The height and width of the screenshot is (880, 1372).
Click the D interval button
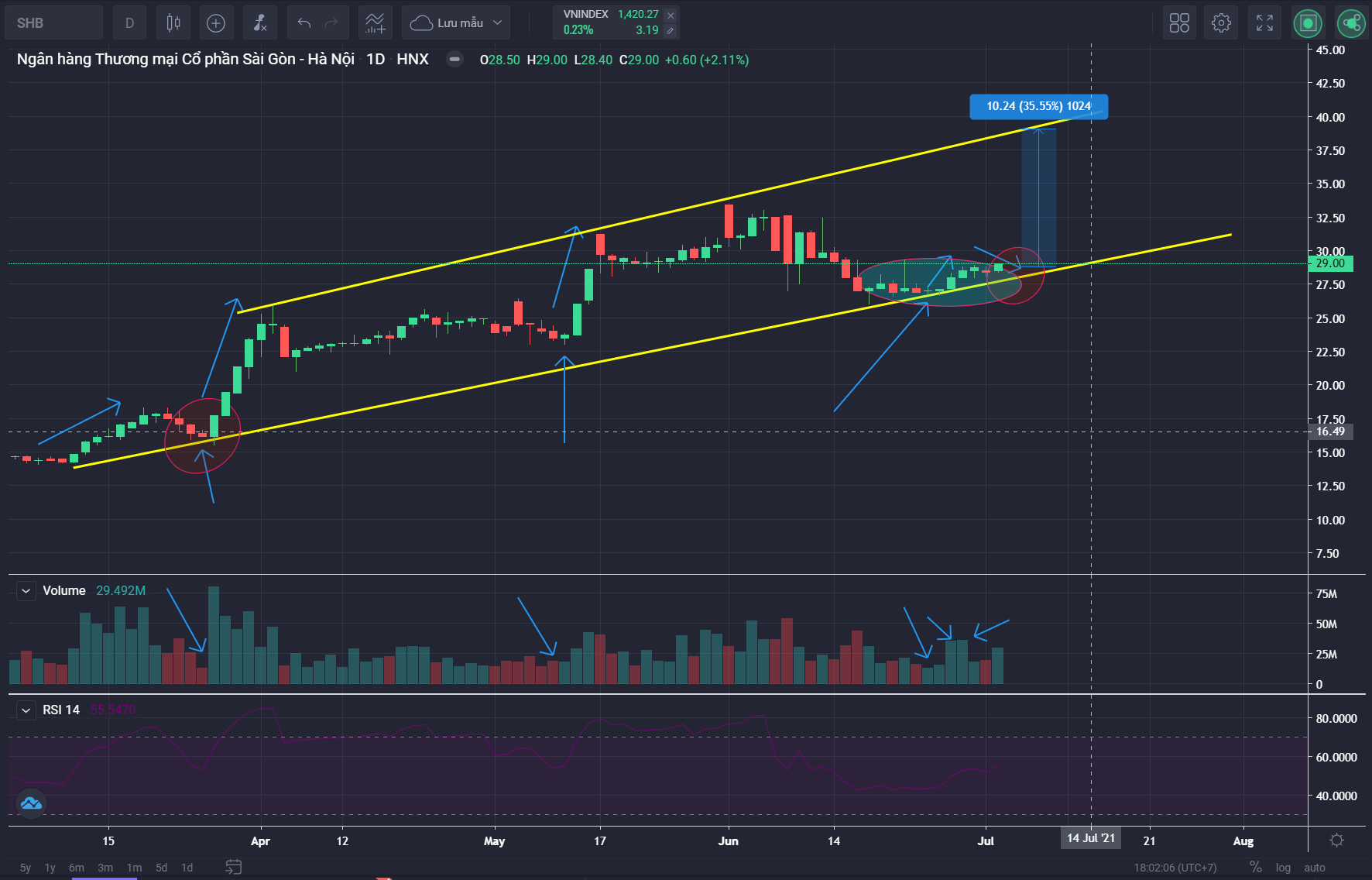129,23
